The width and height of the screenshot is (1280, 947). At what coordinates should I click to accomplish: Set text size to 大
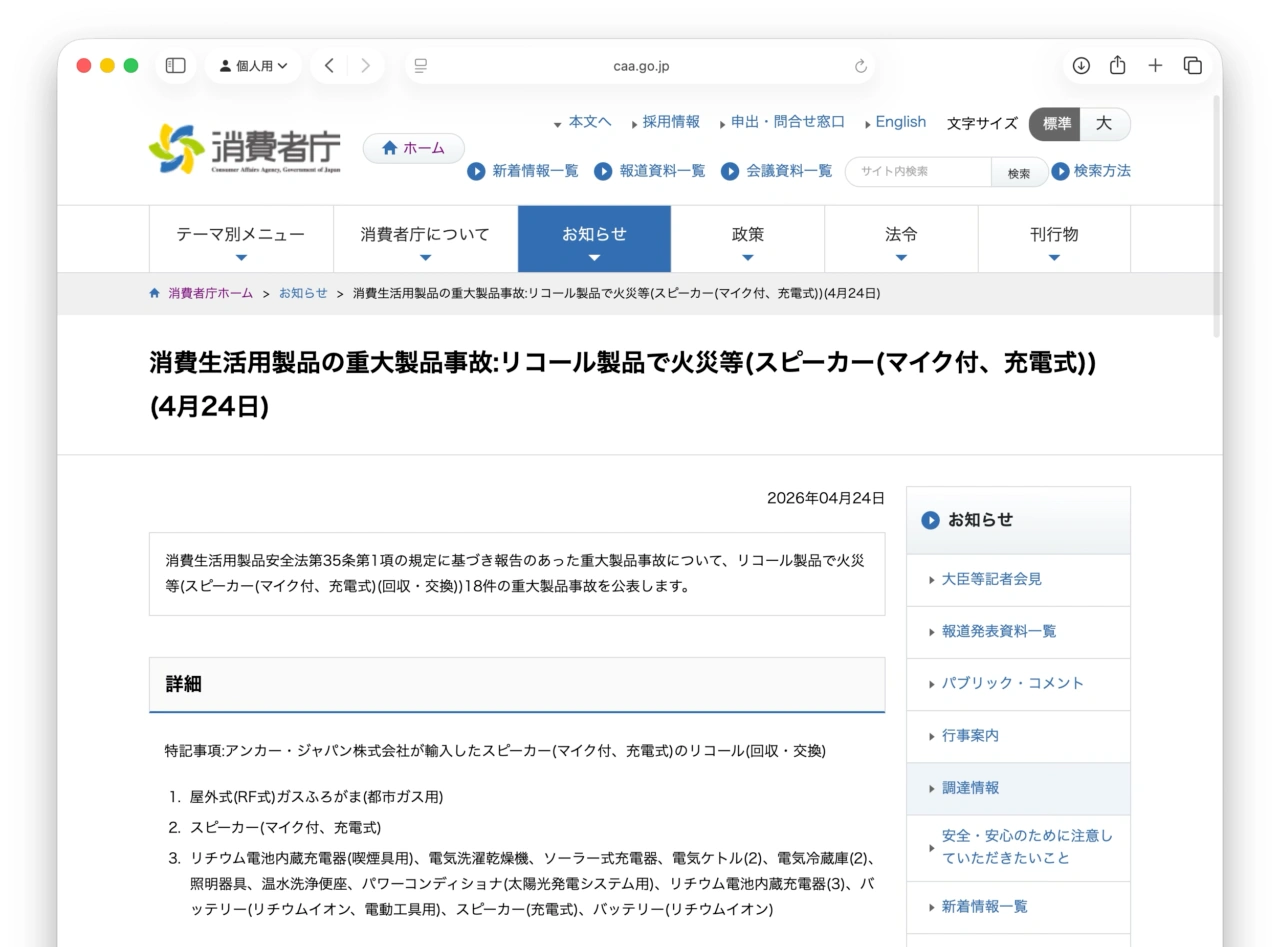[1104, 124]
